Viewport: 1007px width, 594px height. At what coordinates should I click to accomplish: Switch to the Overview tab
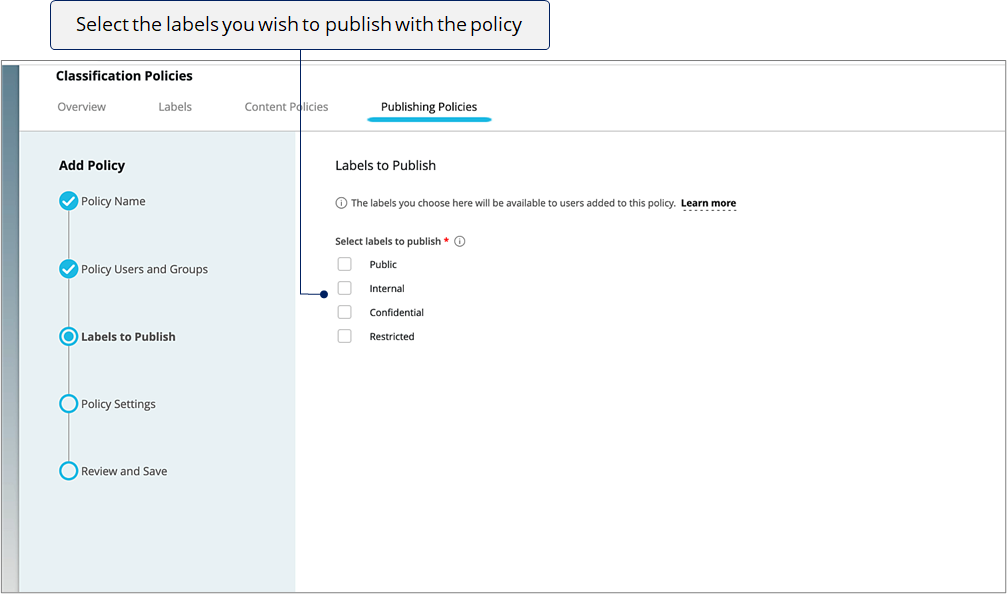click(x=82, y=107)
